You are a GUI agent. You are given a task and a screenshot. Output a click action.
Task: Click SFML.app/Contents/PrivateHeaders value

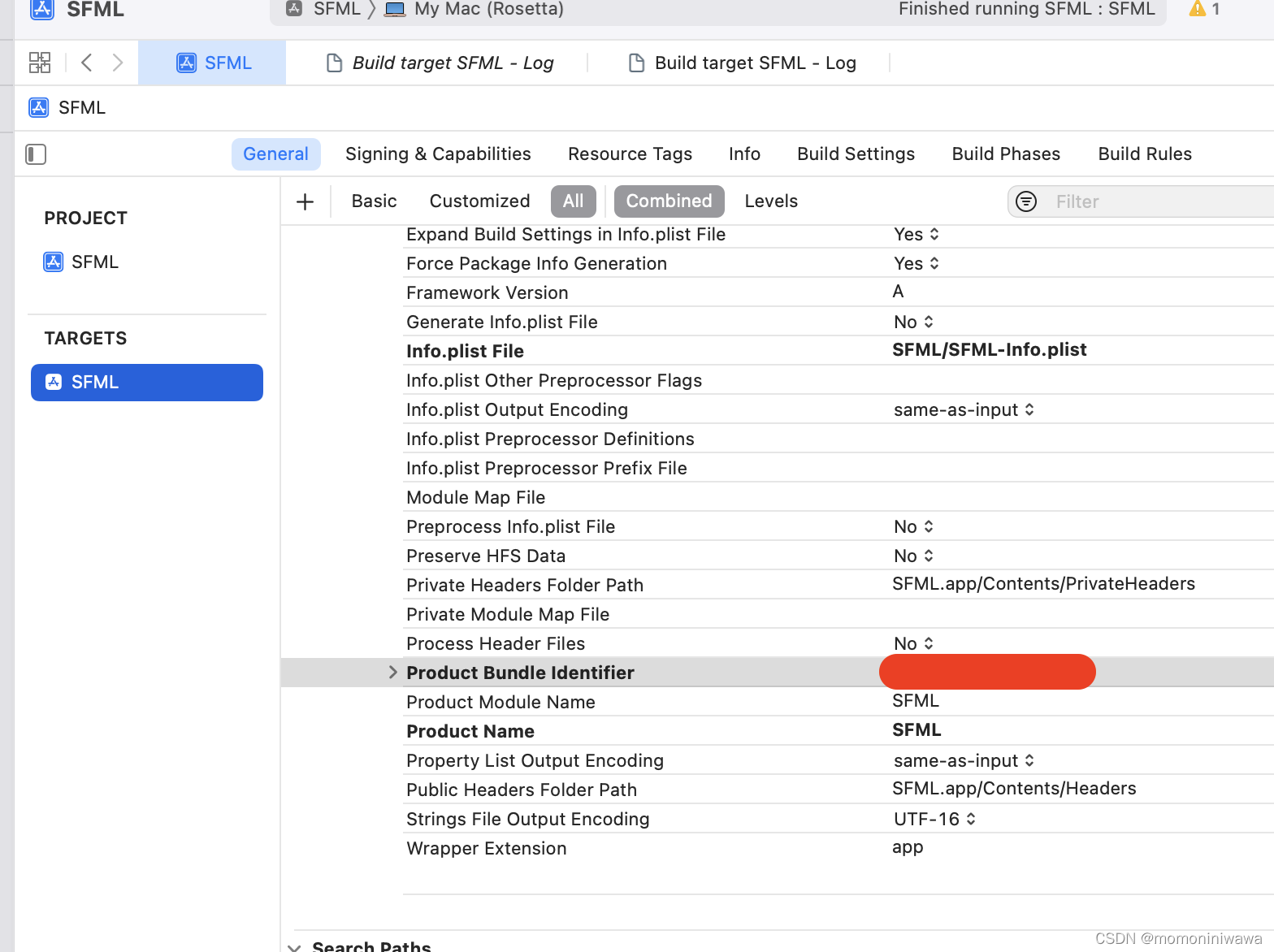tap(1043, 583)
